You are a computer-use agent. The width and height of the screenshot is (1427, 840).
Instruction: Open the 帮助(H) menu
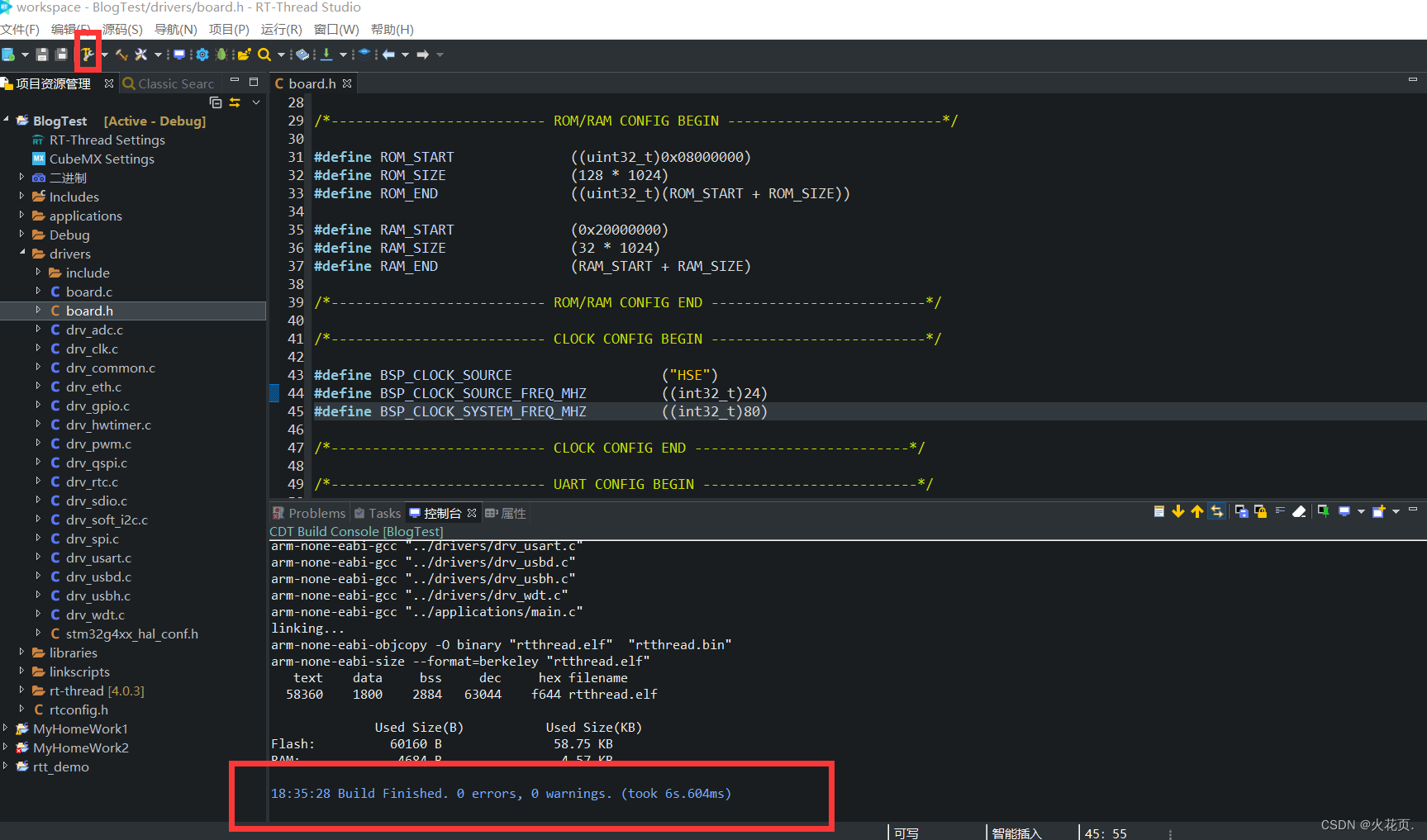click(x=392, y=30)
